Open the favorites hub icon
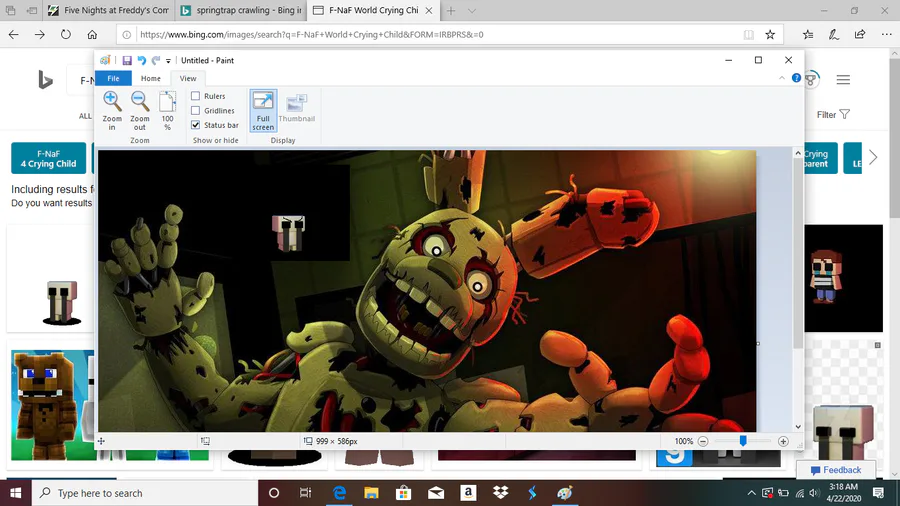This screenshot has height=506, width=900. [x=808, y=34]
